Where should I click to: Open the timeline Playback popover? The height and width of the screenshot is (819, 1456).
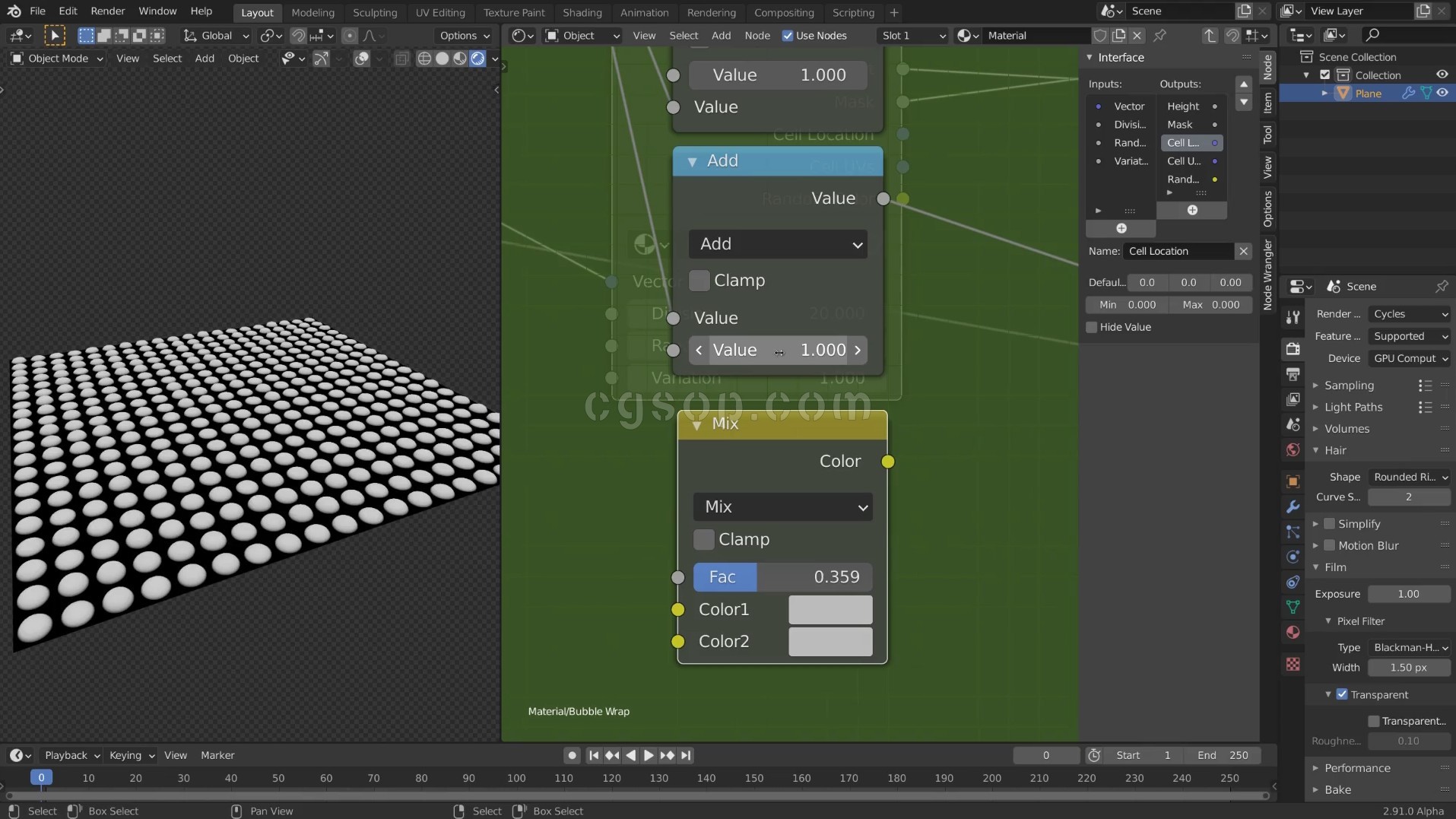(x=71, y=755)
